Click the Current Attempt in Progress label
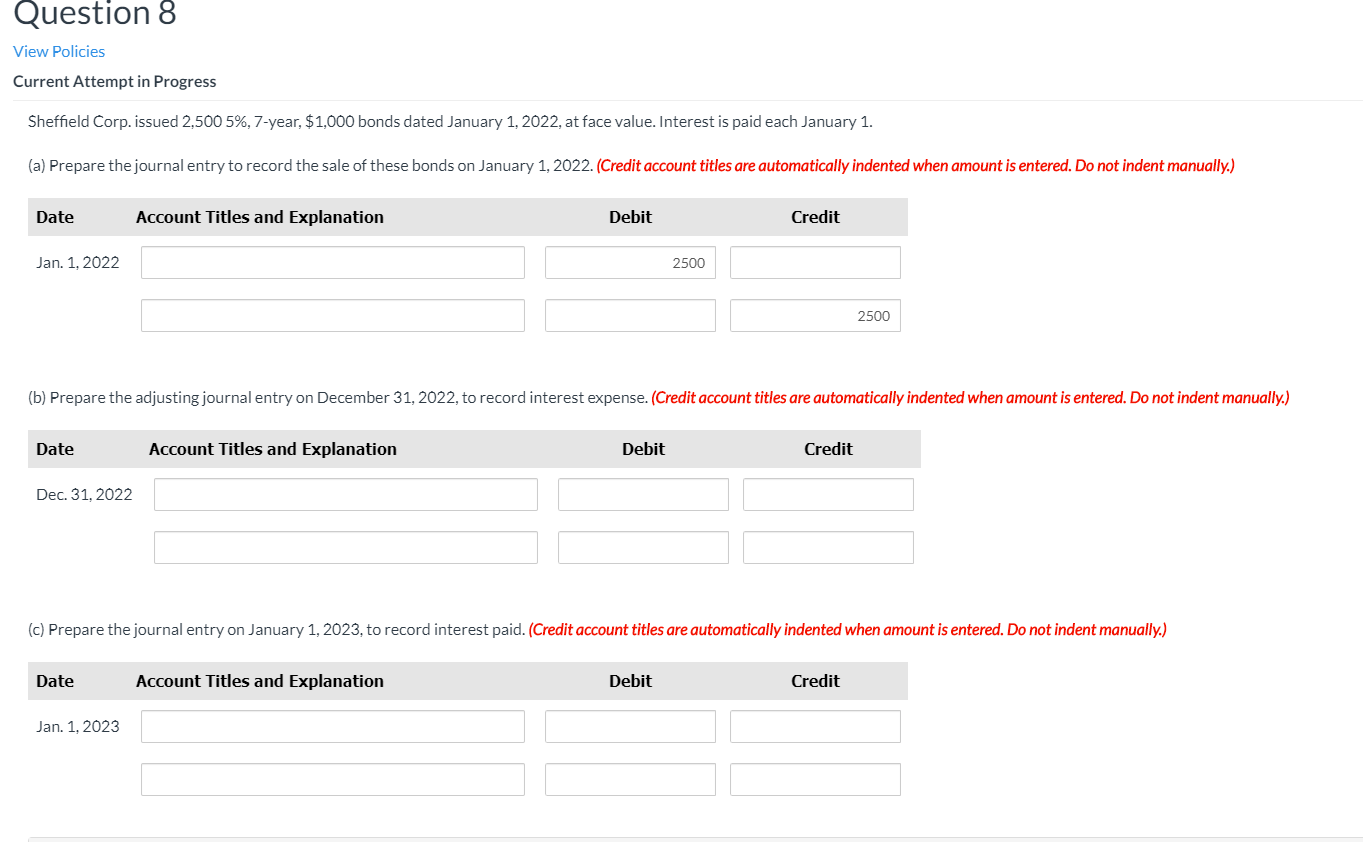1363x842 pixels. point(114,81)
